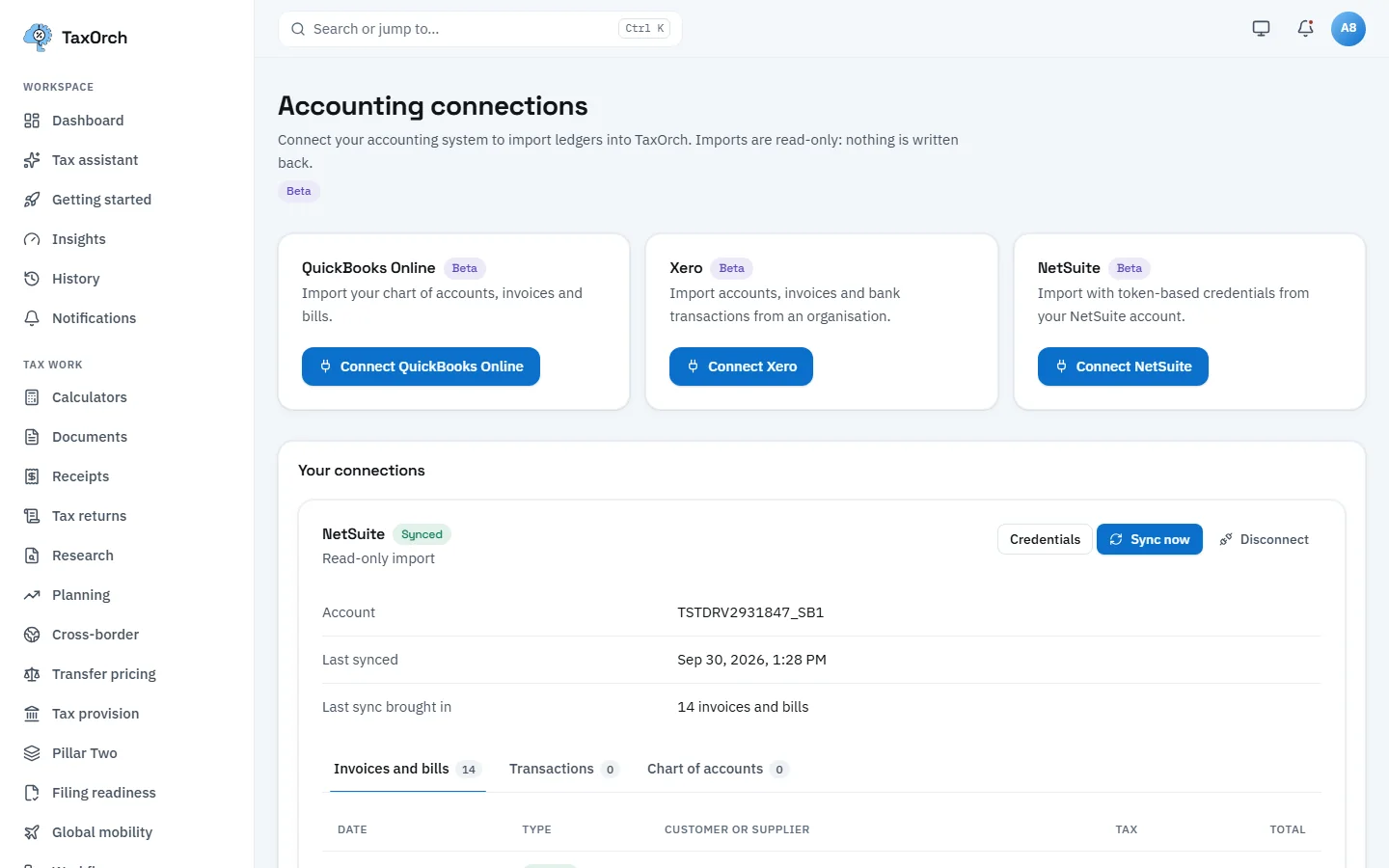
Task: Focus the Search or jump to field
Action: click(x=480, y=29)
